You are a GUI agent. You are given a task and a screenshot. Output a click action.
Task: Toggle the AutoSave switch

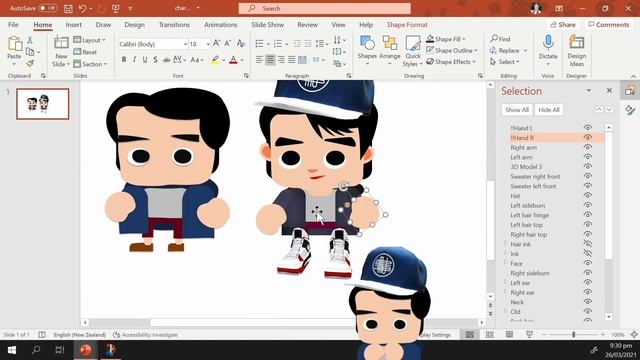click(x=48, y=8)
